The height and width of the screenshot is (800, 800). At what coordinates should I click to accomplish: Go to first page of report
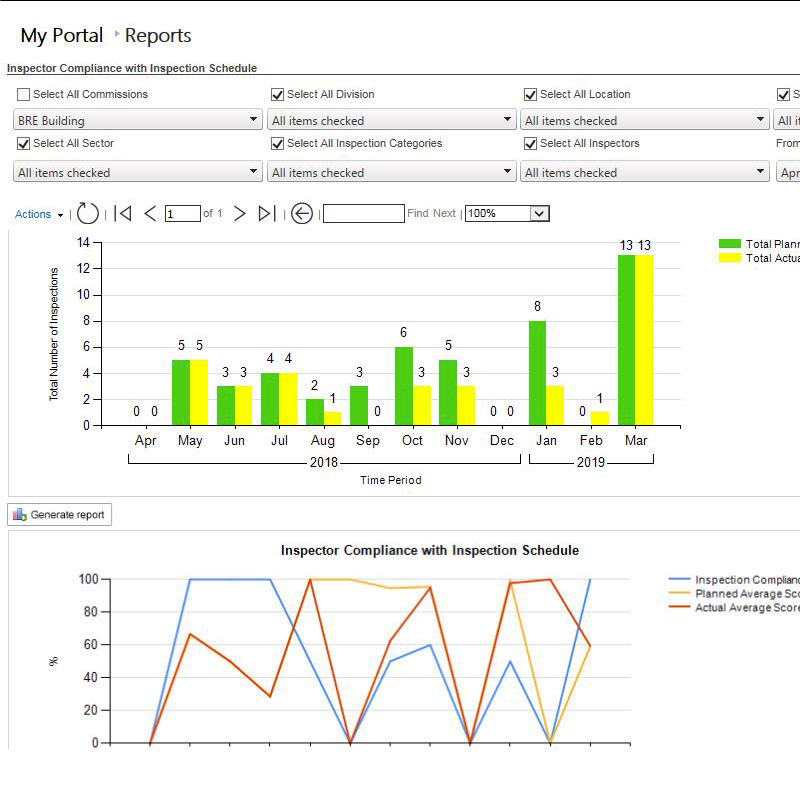[123, 213]
